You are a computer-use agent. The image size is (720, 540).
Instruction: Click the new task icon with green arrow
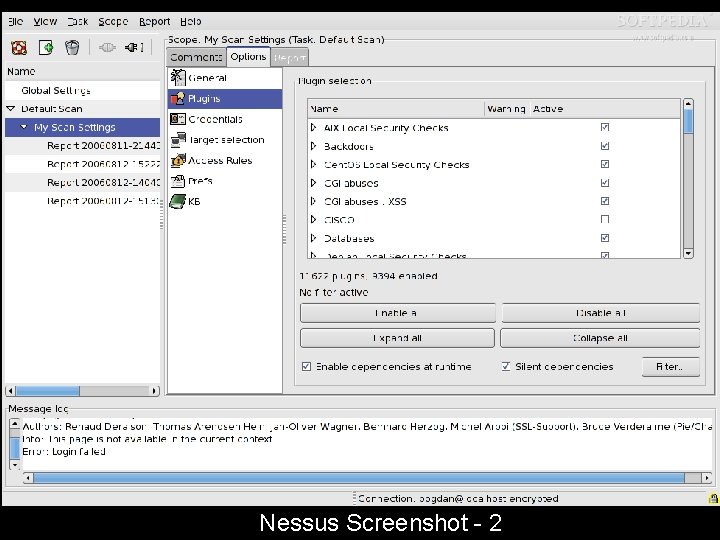(46, 47)
